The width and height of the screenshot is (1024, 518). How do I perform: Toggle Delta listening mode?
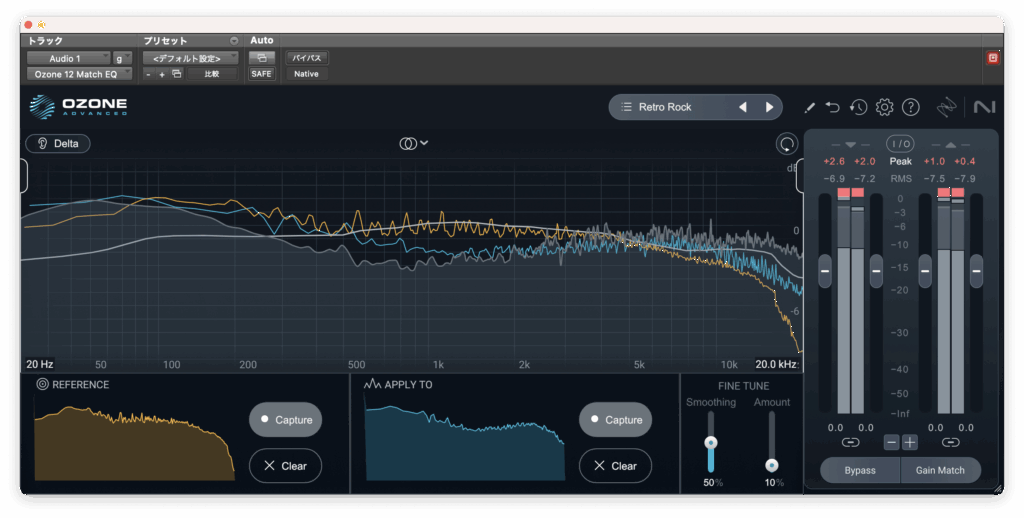[x=58, y=143]
